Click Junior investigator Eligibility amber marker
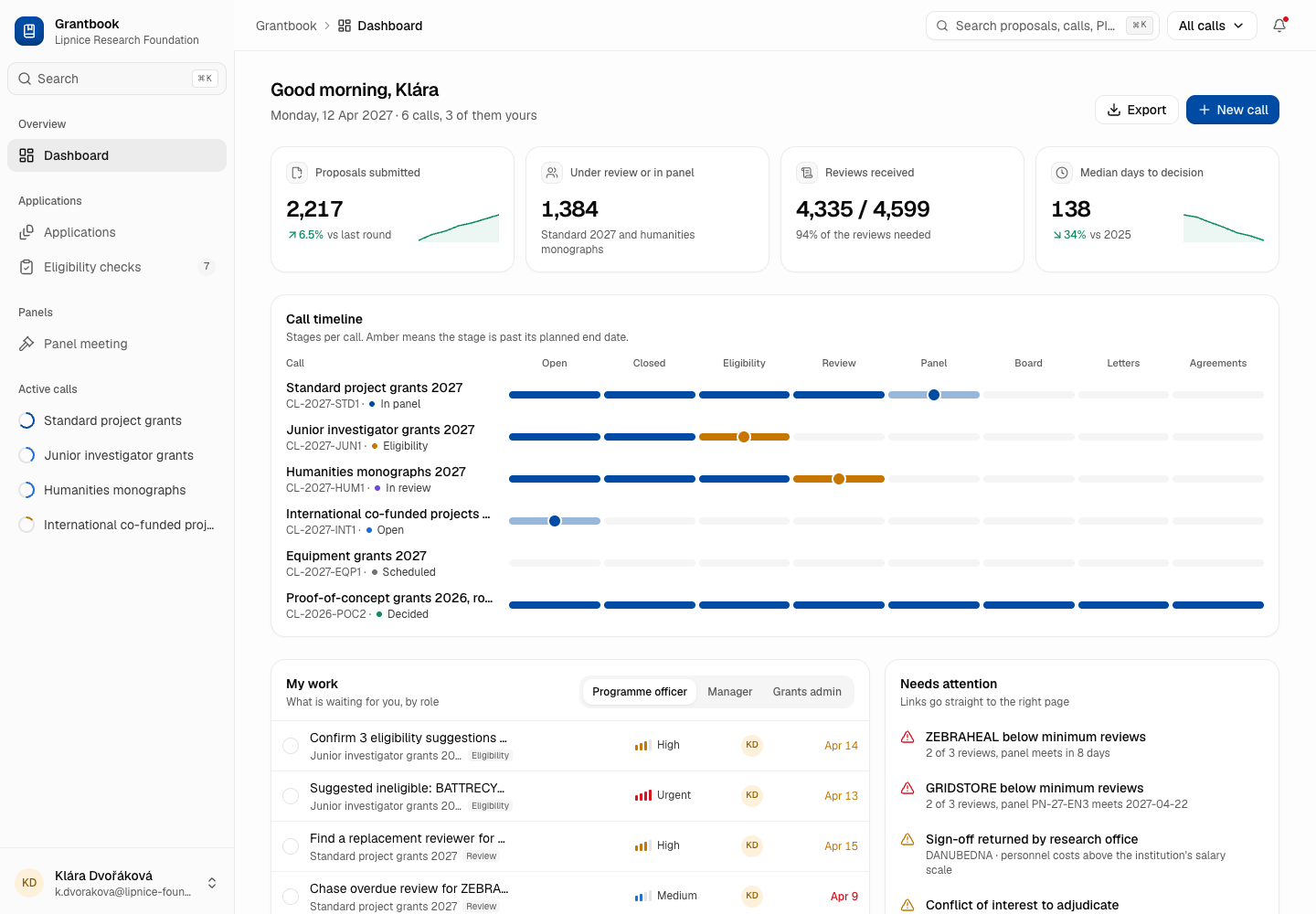1316x914 pixels. point(744,437)
